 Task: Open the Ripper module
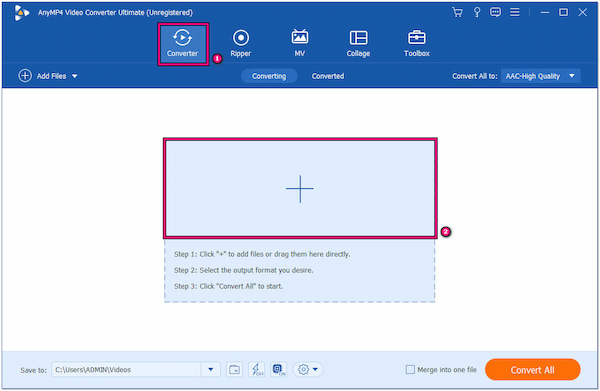pos(241,43)
